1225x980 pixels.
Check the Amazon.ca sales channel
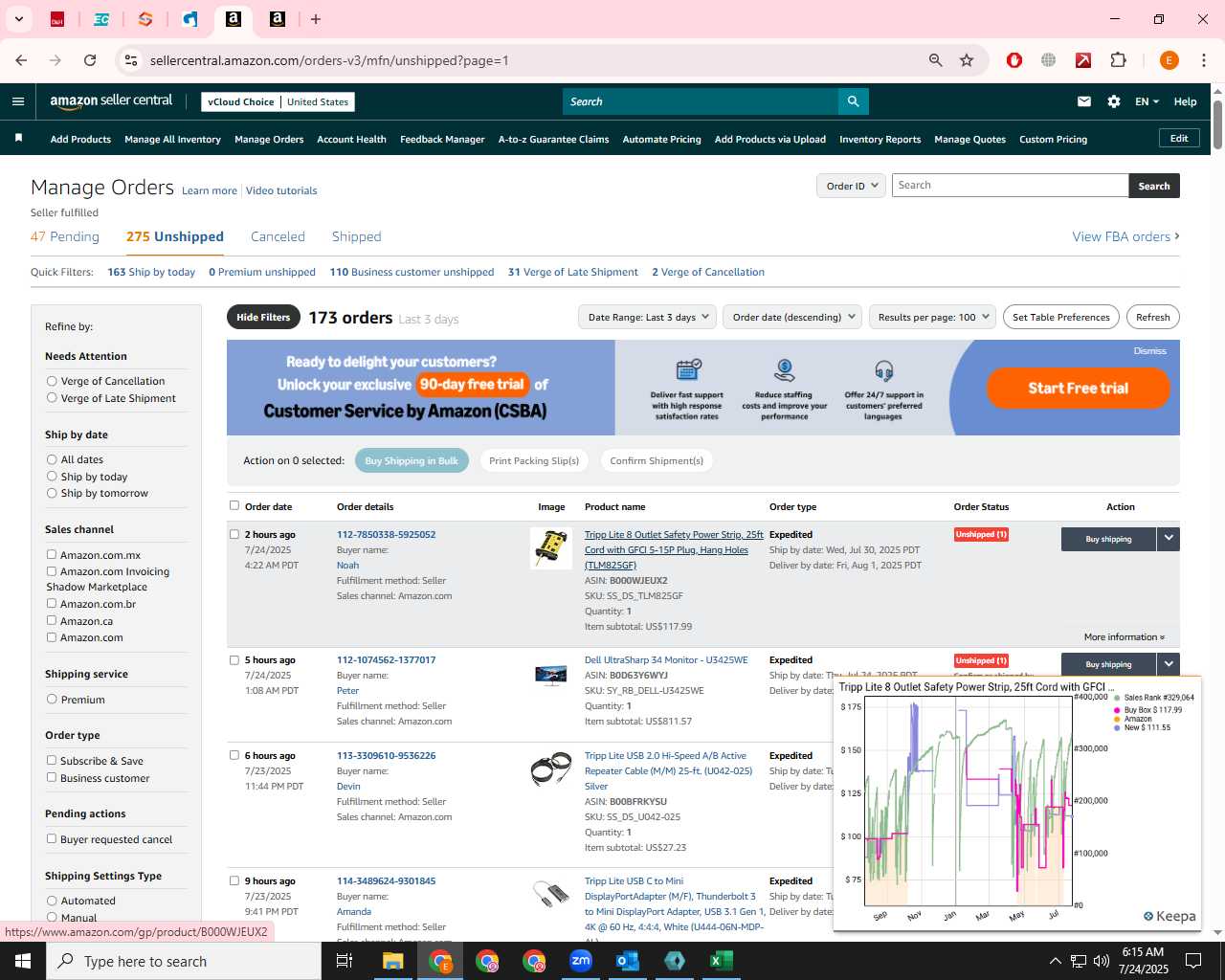52,621
